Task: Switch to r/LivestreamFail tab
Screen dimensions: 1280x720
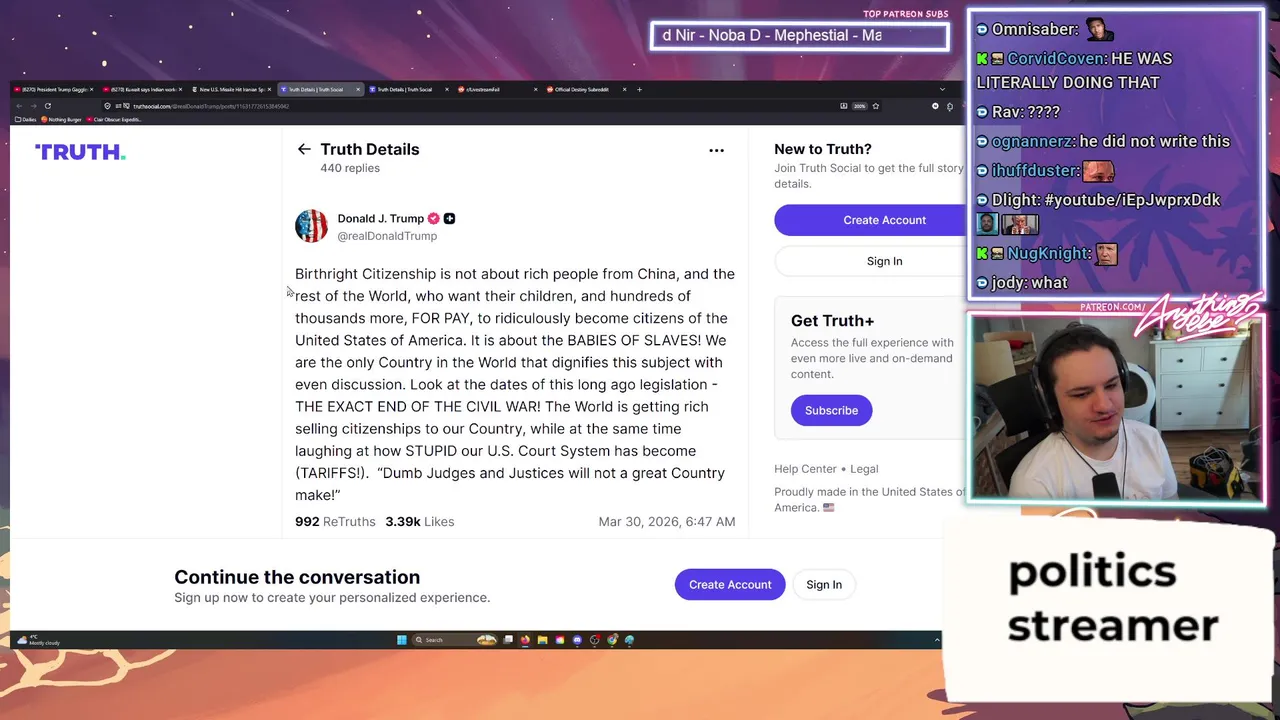Action: pos(497,89)
